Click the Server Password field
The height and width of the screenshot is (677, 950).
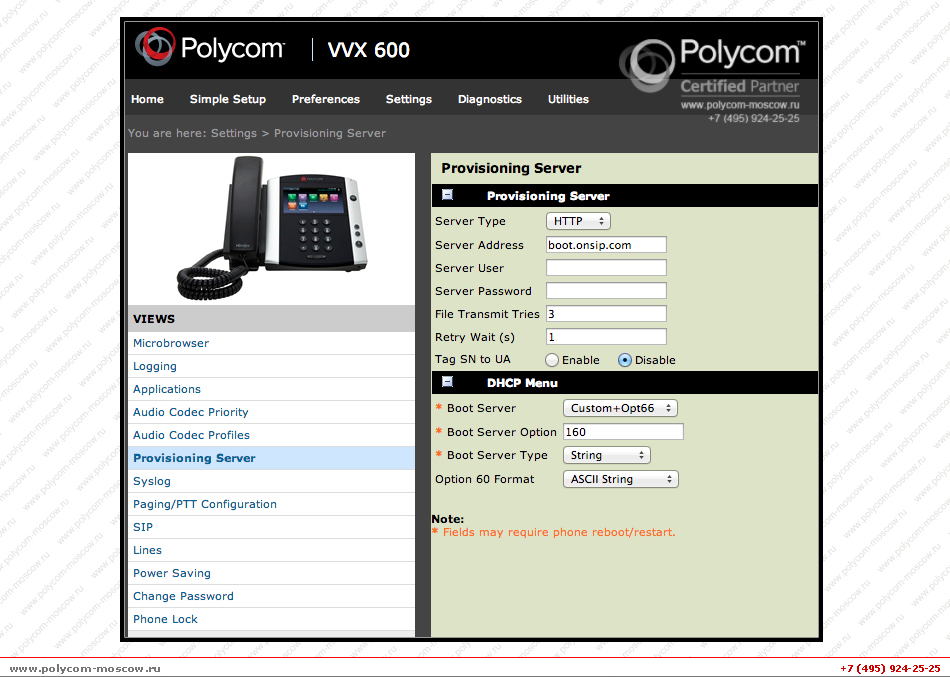click(606, 291)
